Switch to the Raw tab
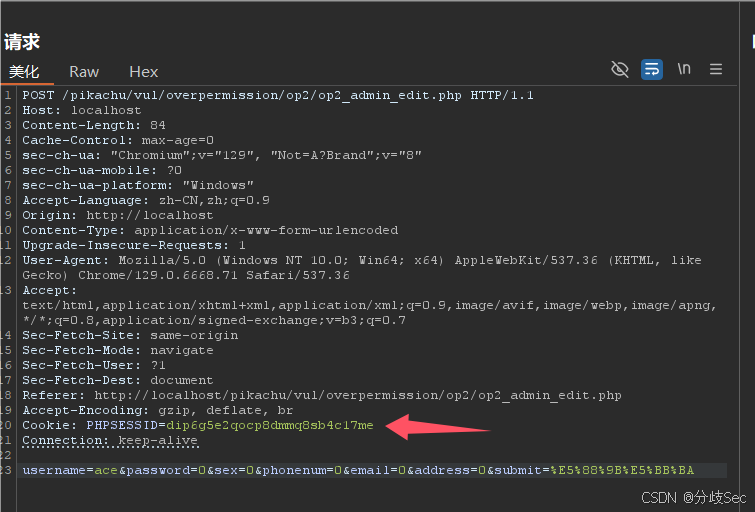Screen dimensions: 755x512 [x=84, y=72]
